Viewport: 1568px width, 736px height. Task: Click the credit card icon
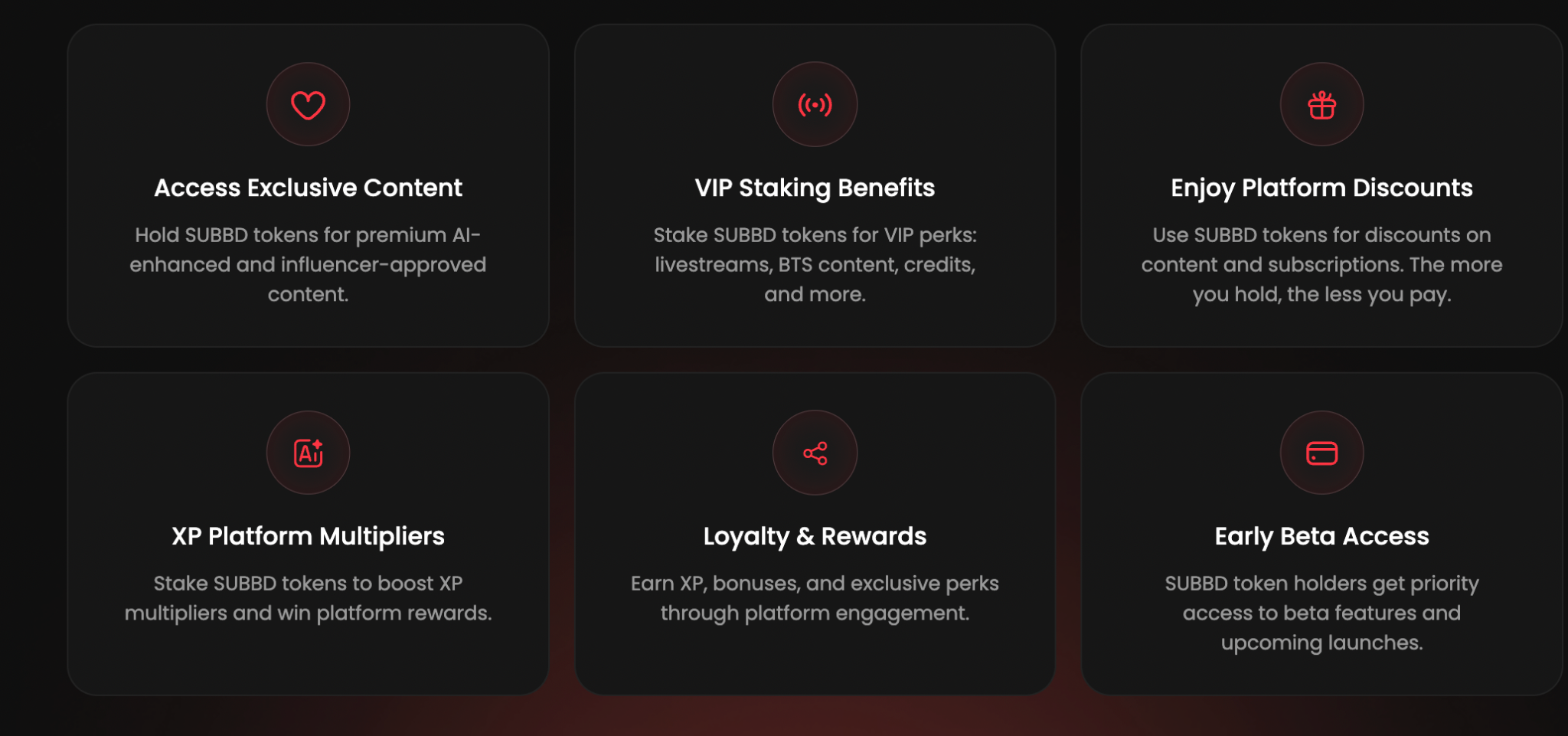click(1321, 453)
